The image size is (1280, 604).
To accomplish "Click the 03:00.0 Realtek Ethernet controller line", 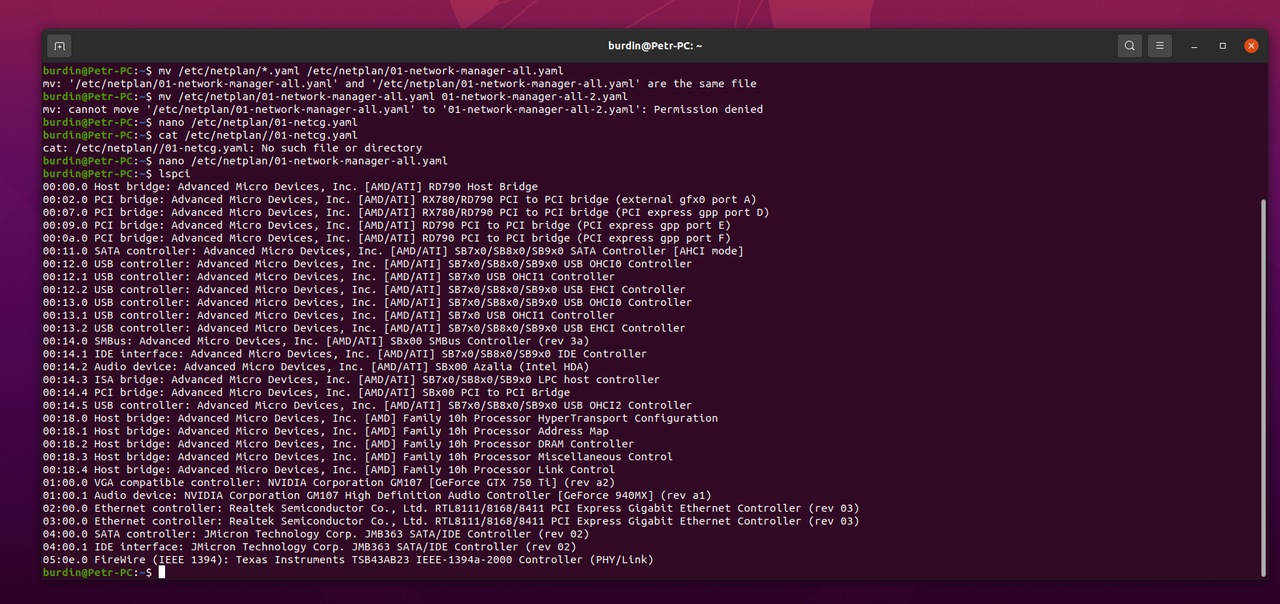I will (x=451, y=521).
